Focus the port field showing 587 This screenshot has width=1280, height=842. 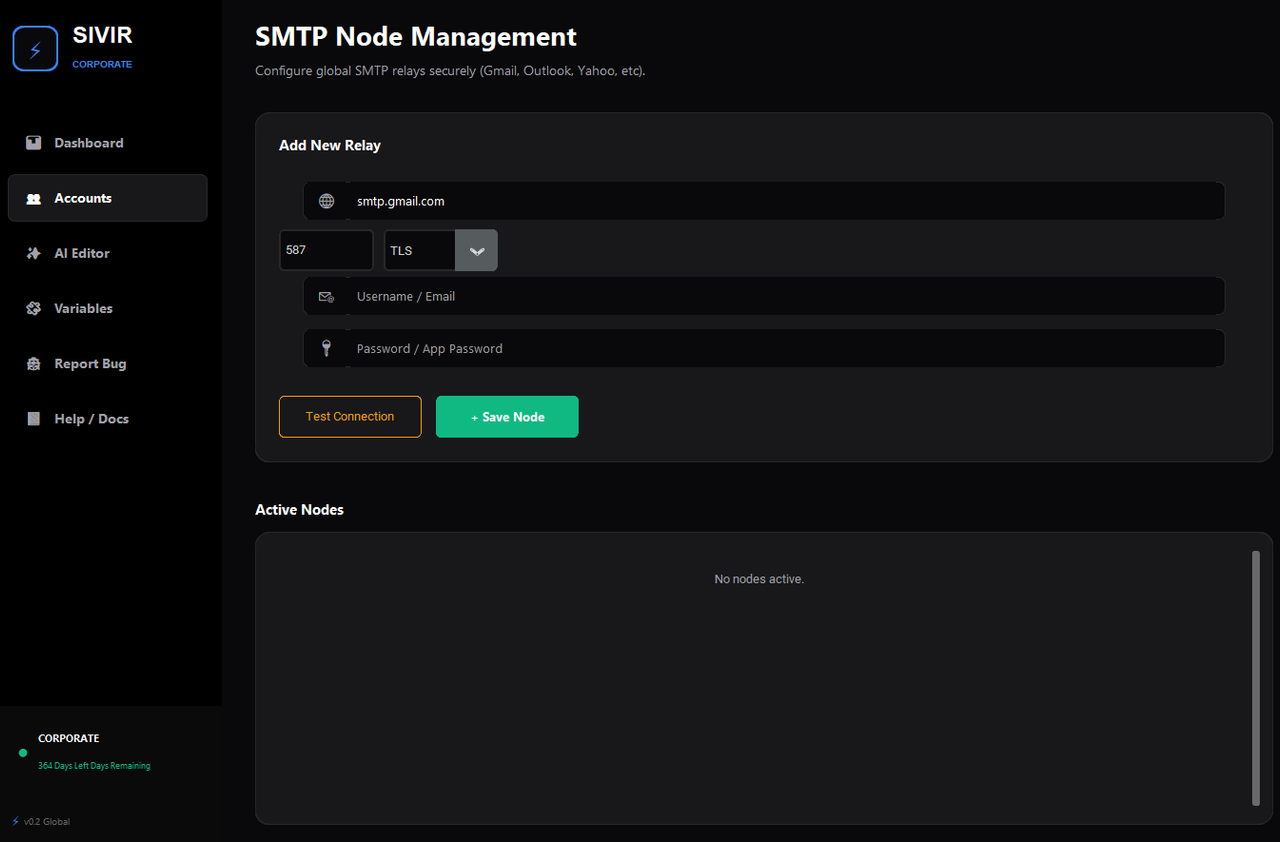tap(326, 250)
